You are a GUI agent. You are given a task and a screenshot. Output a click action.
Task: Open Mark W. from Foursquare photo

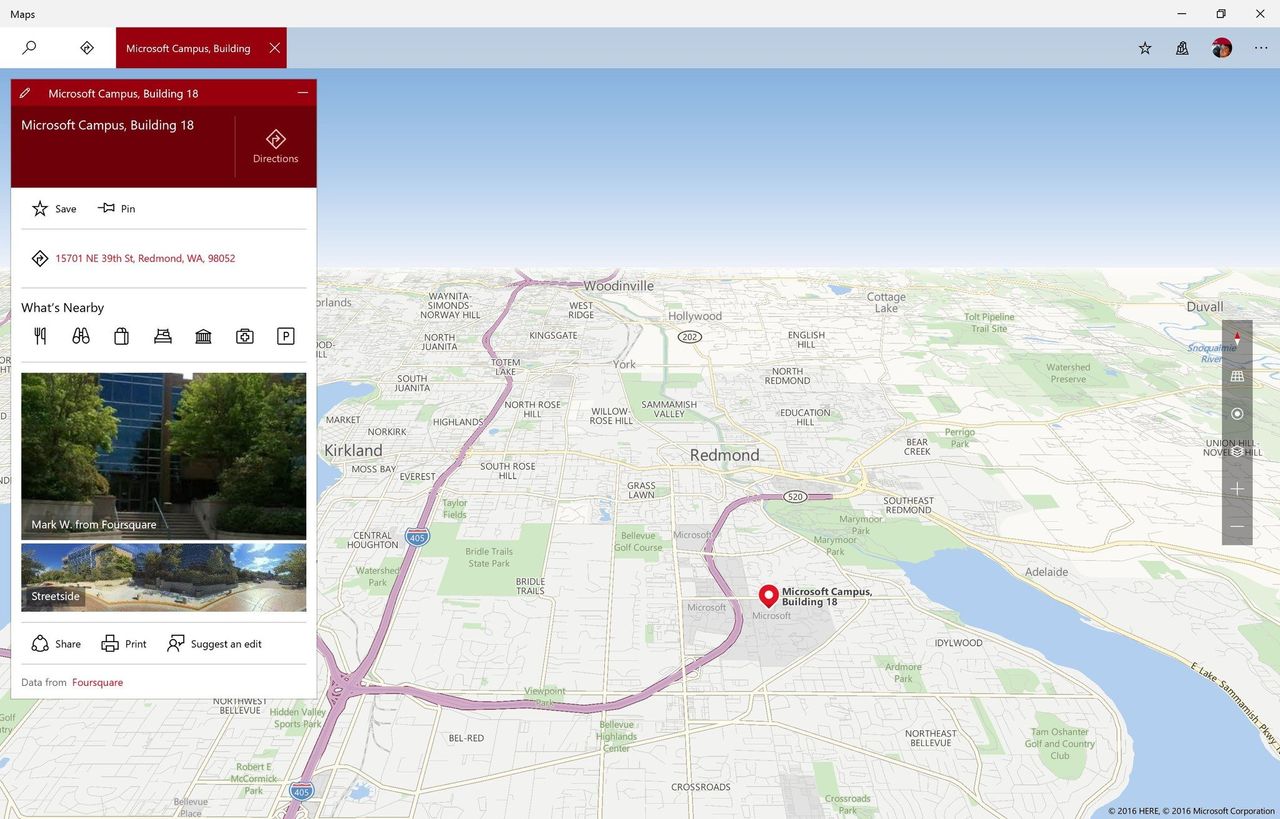coord(164,456)
